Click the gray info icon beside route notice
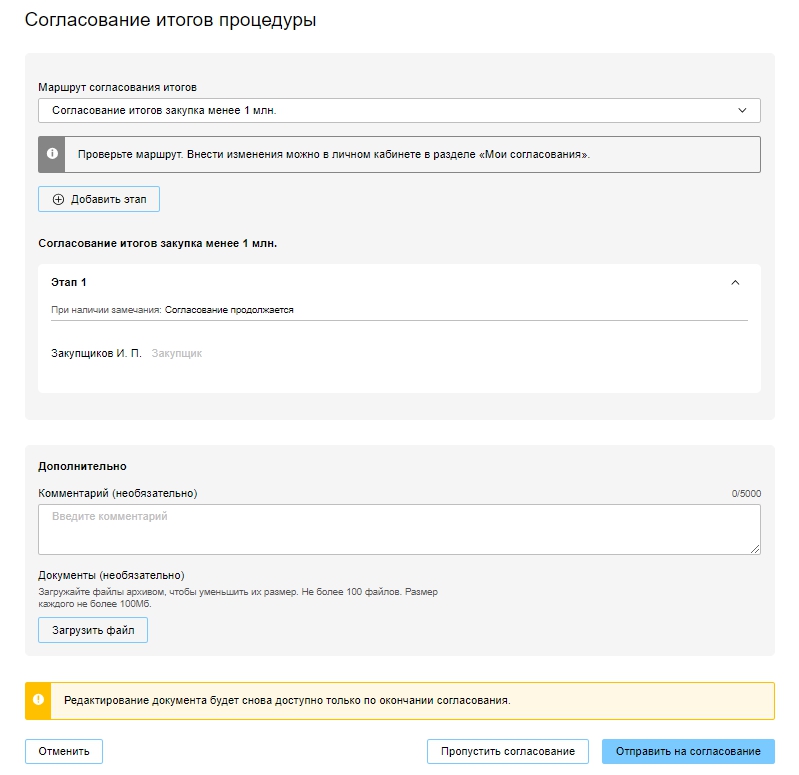The image size is (799, 775). click(x=52, y=155)
